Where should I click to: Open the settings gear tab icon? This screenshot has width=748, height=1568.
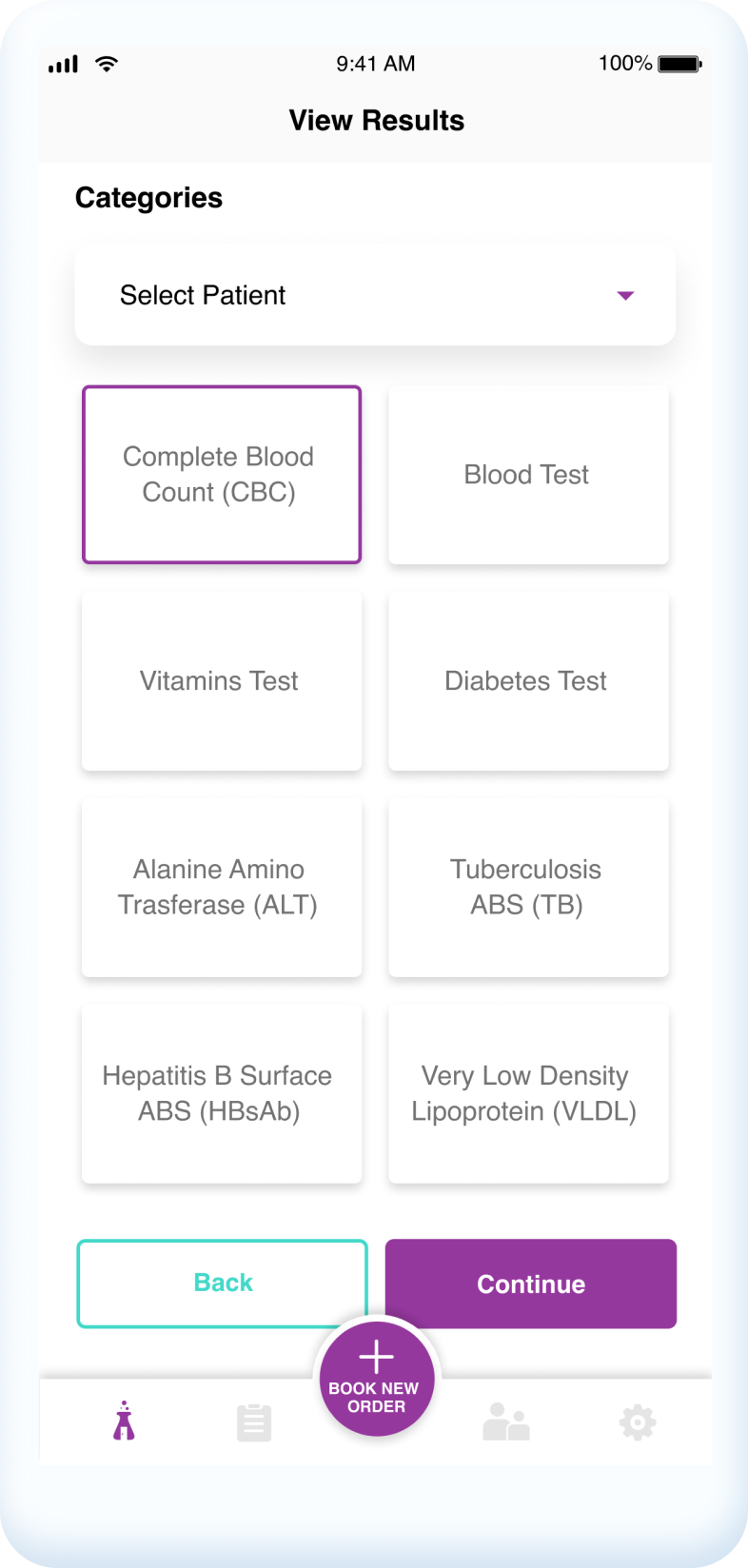click(x=638, y=1423)
